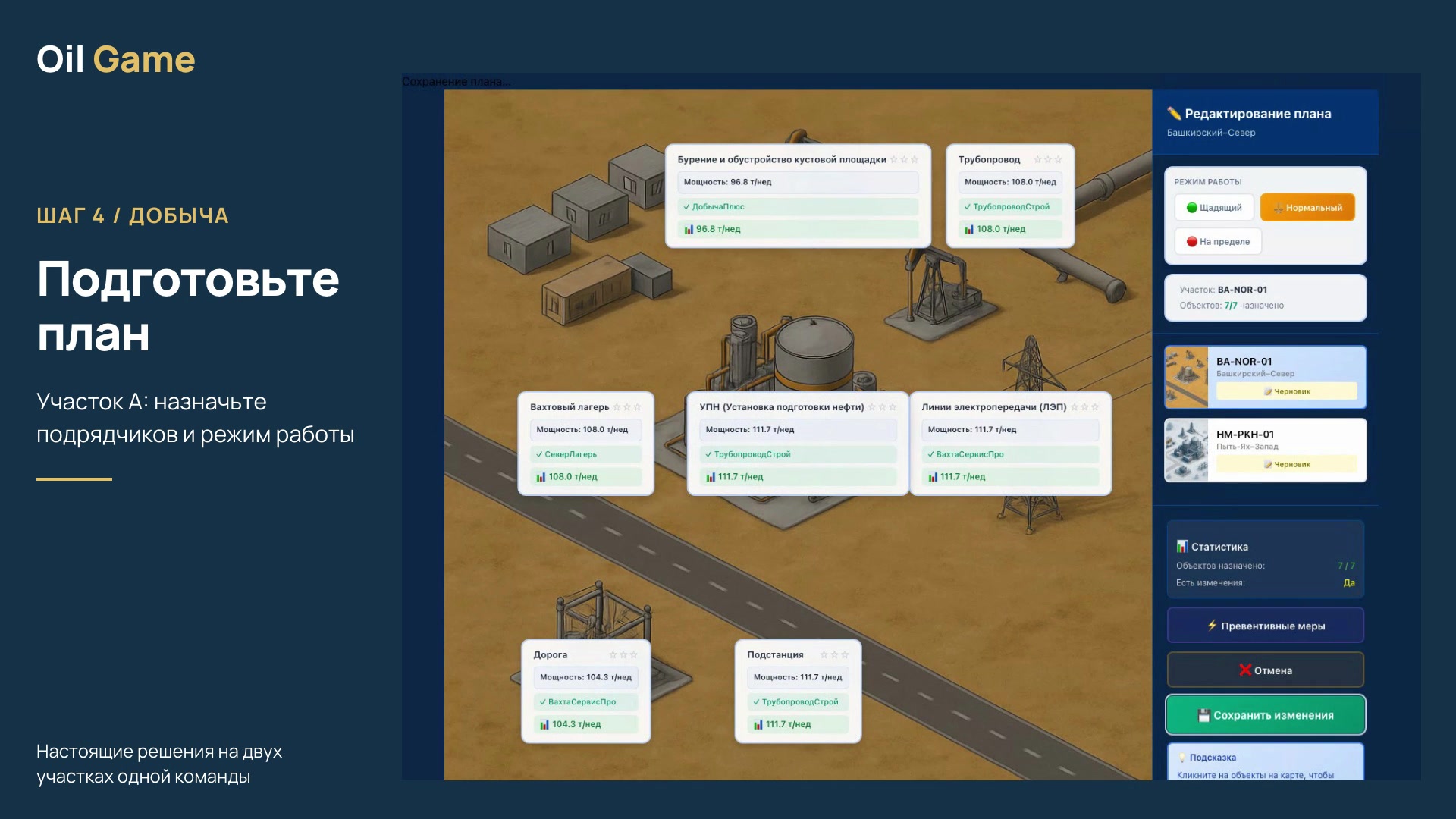
Task: Click the Превентивные меры button
Action: point(1265,626)
